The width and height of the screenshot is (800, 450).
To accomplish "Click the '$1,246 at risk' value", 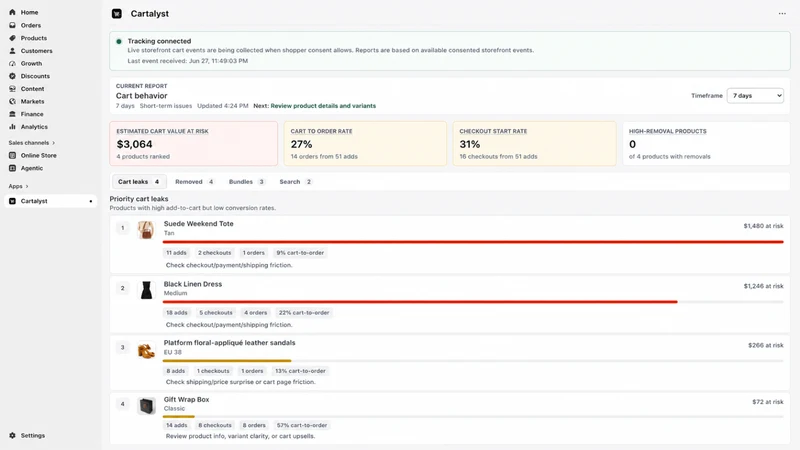I will pos(763,286).
